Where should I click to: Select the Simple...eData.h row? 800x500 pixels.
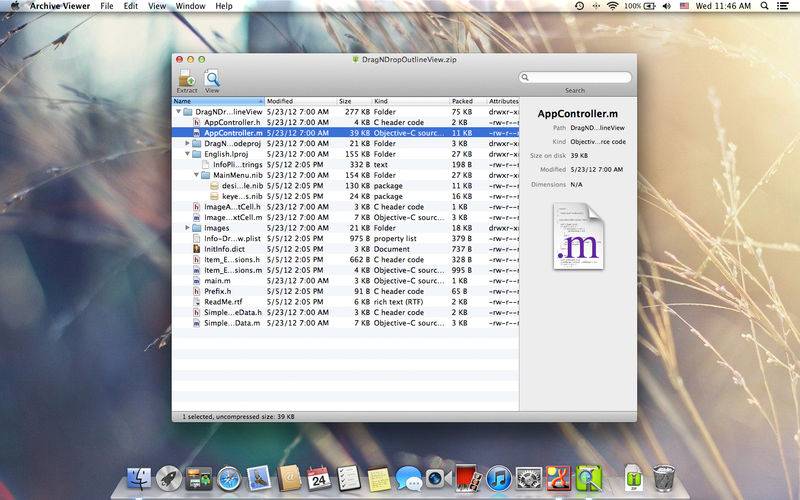tap(345, 312)
